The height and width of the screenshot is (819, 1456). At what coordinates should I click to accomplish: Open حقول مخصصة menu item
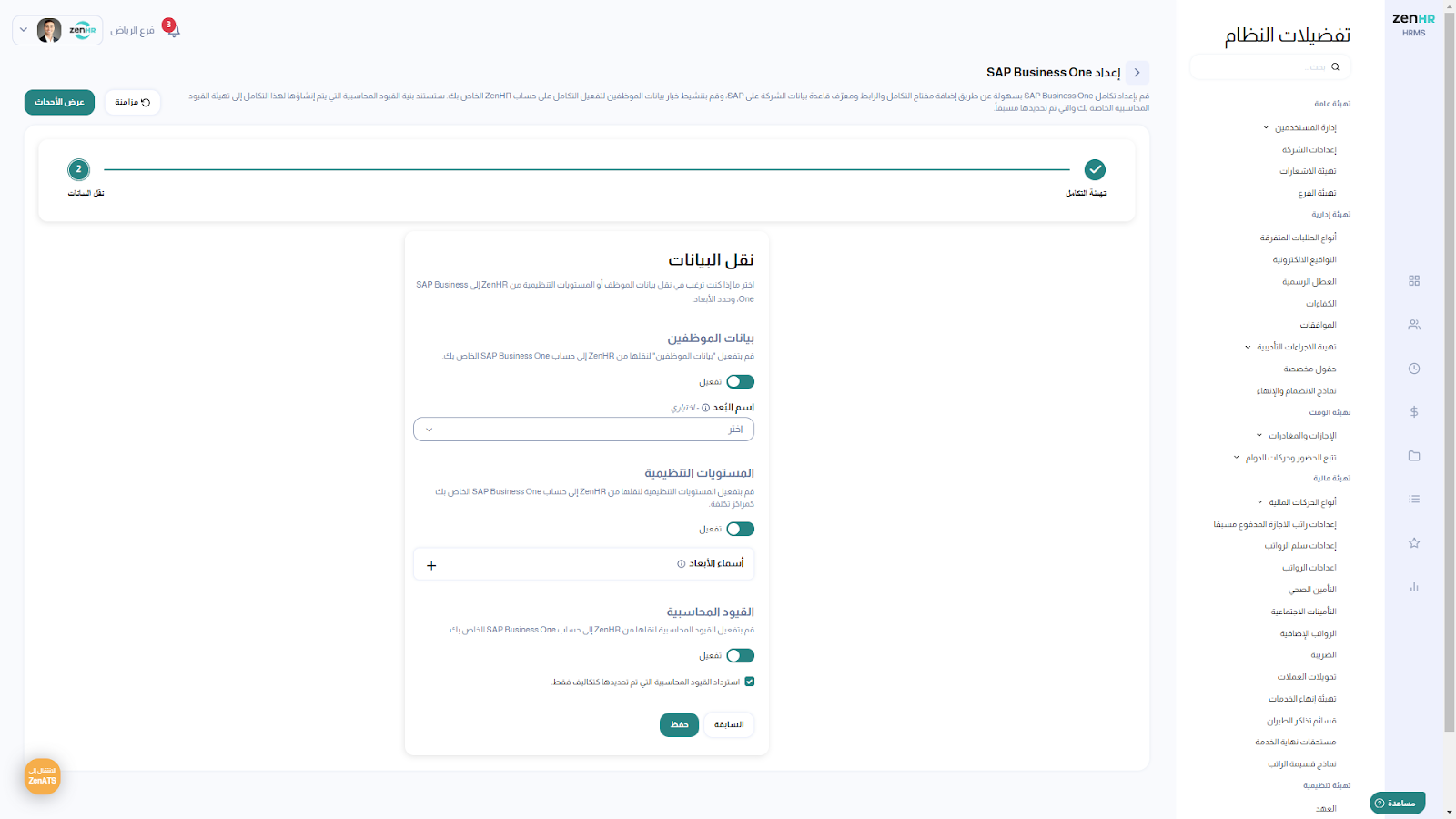pyautogui.click(x=1309, y=369)
